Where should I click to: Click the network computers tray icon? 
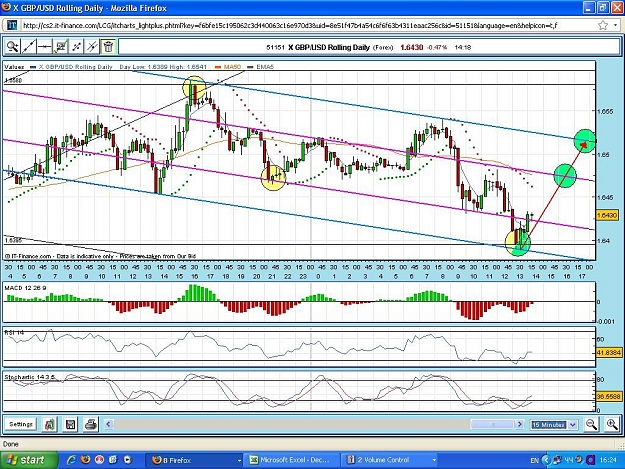(557, 461)
